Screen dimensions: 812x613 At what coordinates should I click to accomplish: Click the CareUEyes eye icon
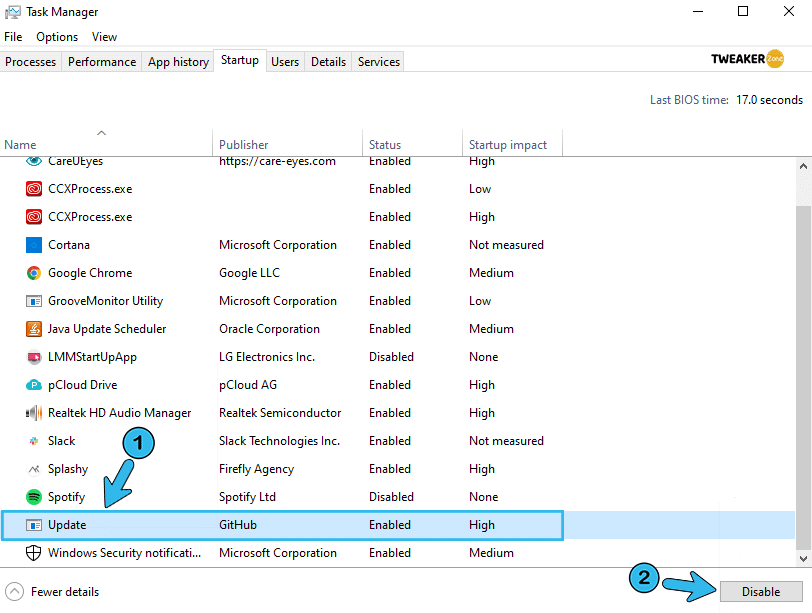tap(34, 161)
